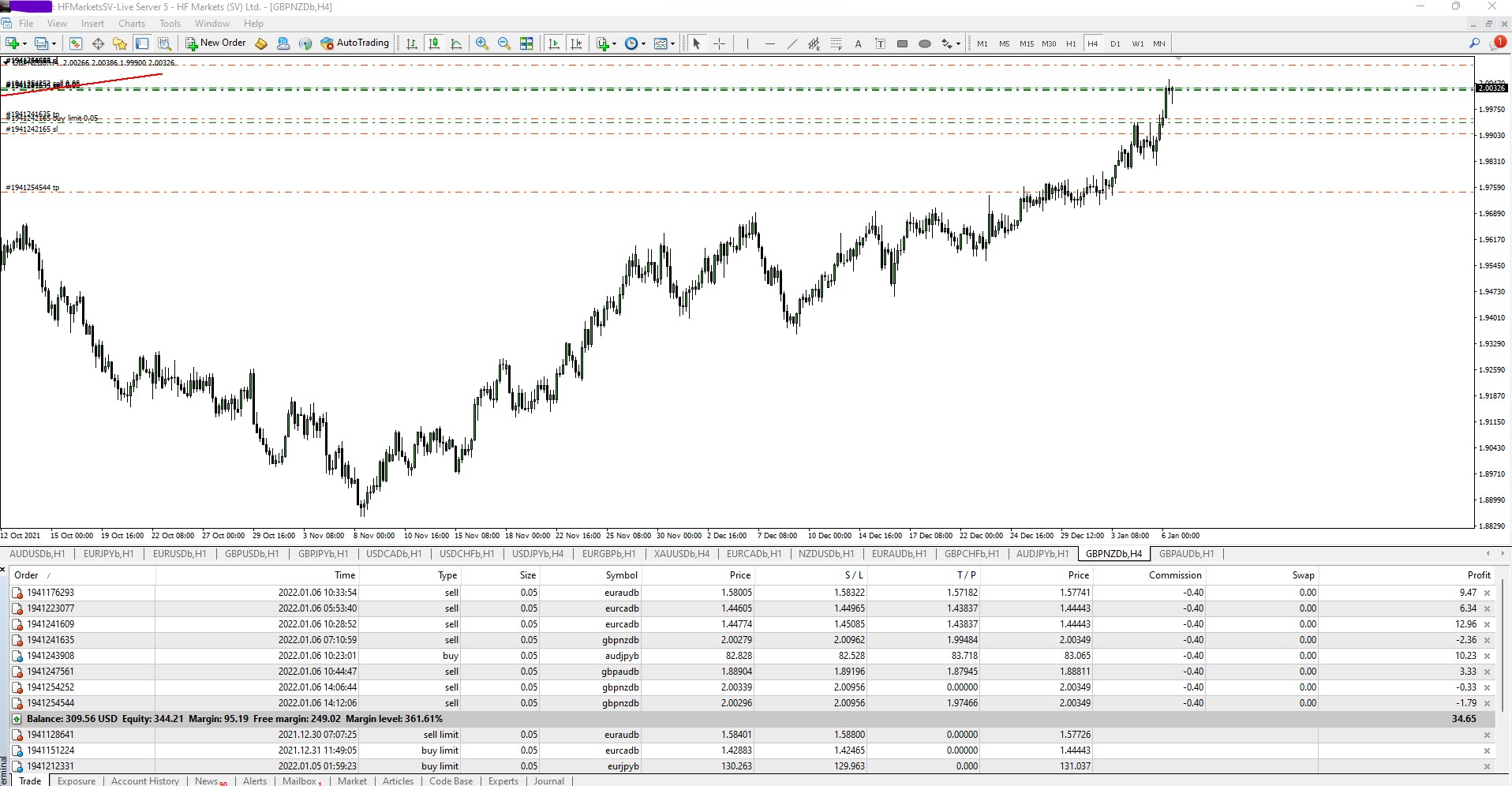Expand the Periods dropdown arrow
This screenshot has width=1512, height=786.
click(643, 44)
